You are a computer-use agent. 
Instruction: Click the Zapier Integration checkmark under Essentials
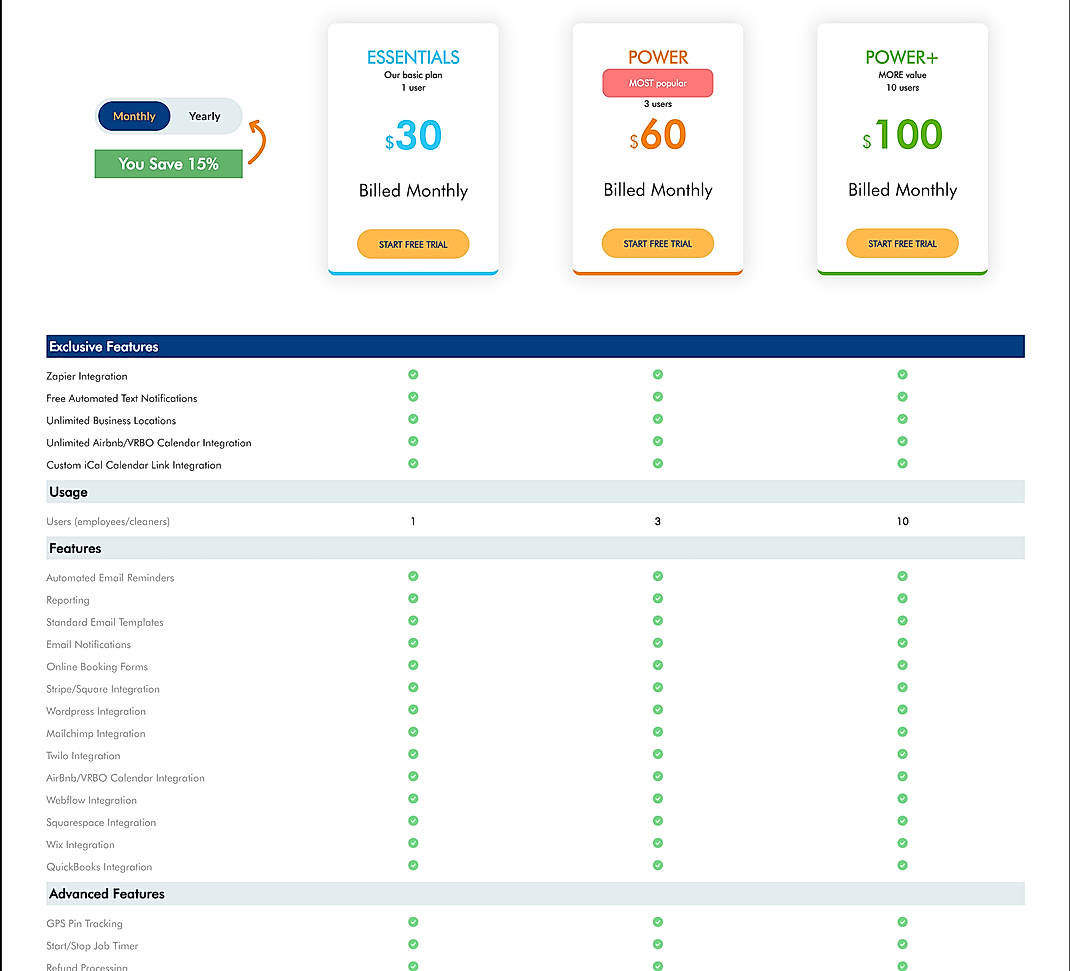point(413,374)
